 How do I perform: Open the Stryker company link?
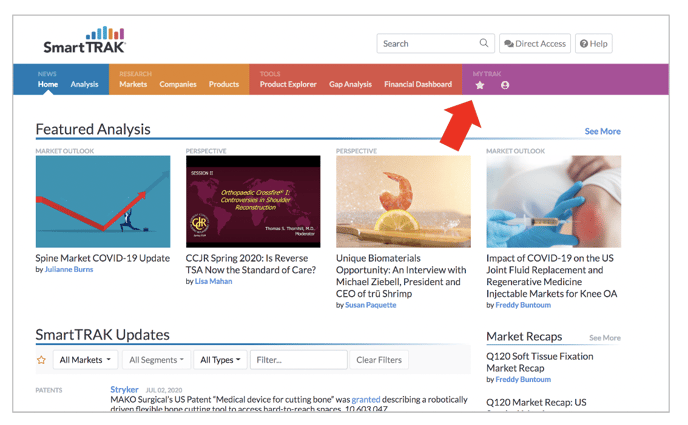(124, 389)
